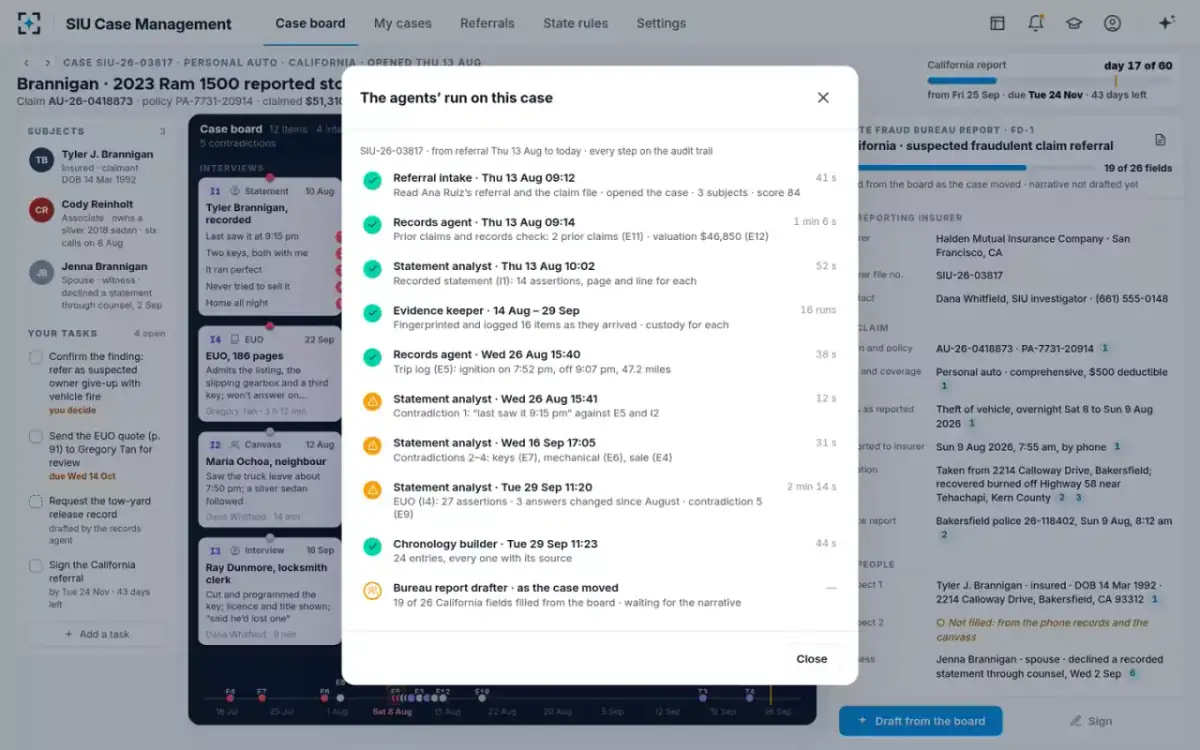This screenshot has width=1200, height=750.
Task: Go to previous case with left chevron
Action: [x=27, y=63]
